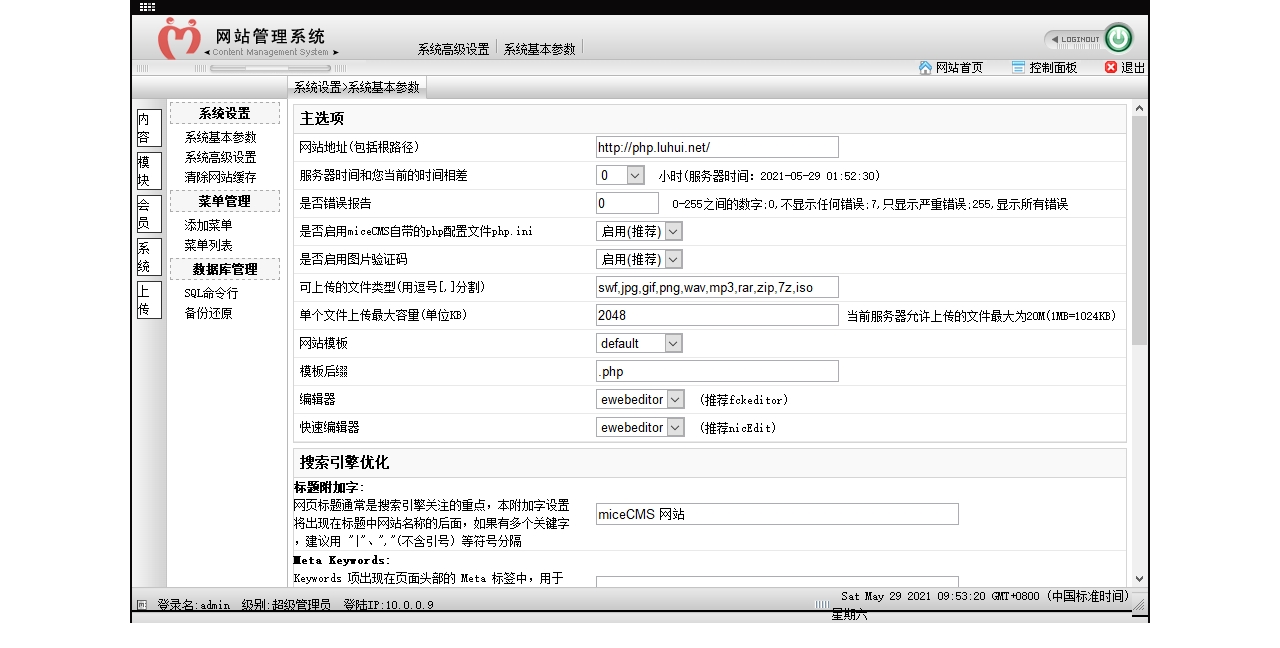
Task: Open 系统基本参数 in sidebar
Action: pos(220,137)
